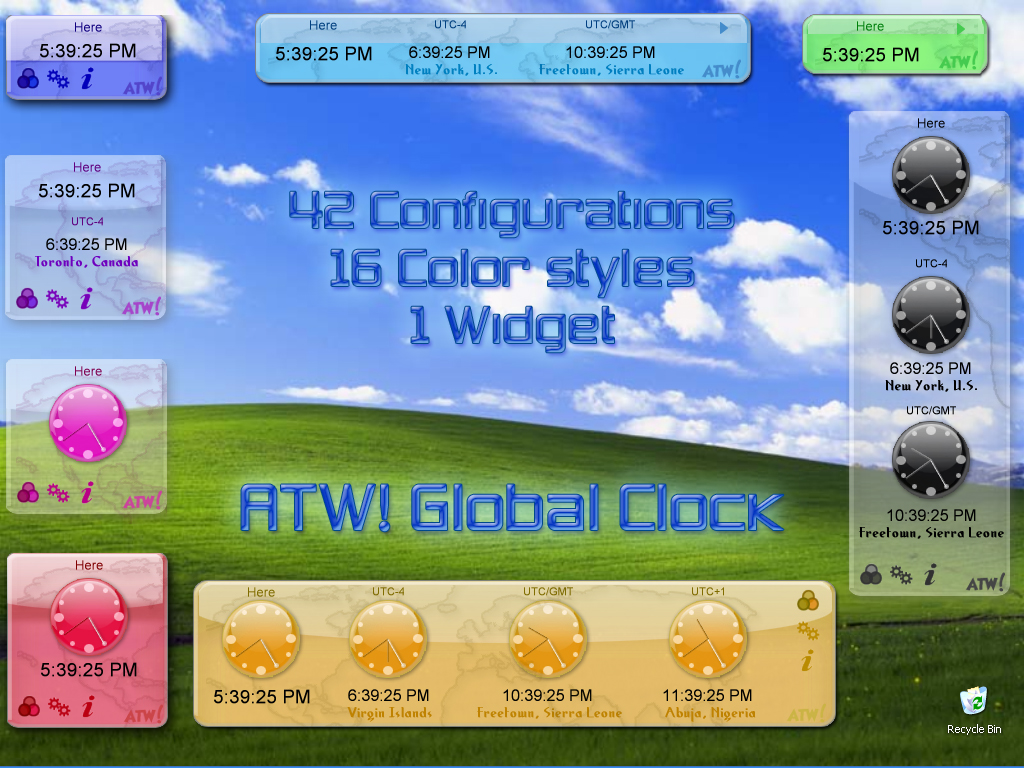Expand the light-blue widget with the arrow
This screenshot has width=1024, height=768.
click(724, 28)
